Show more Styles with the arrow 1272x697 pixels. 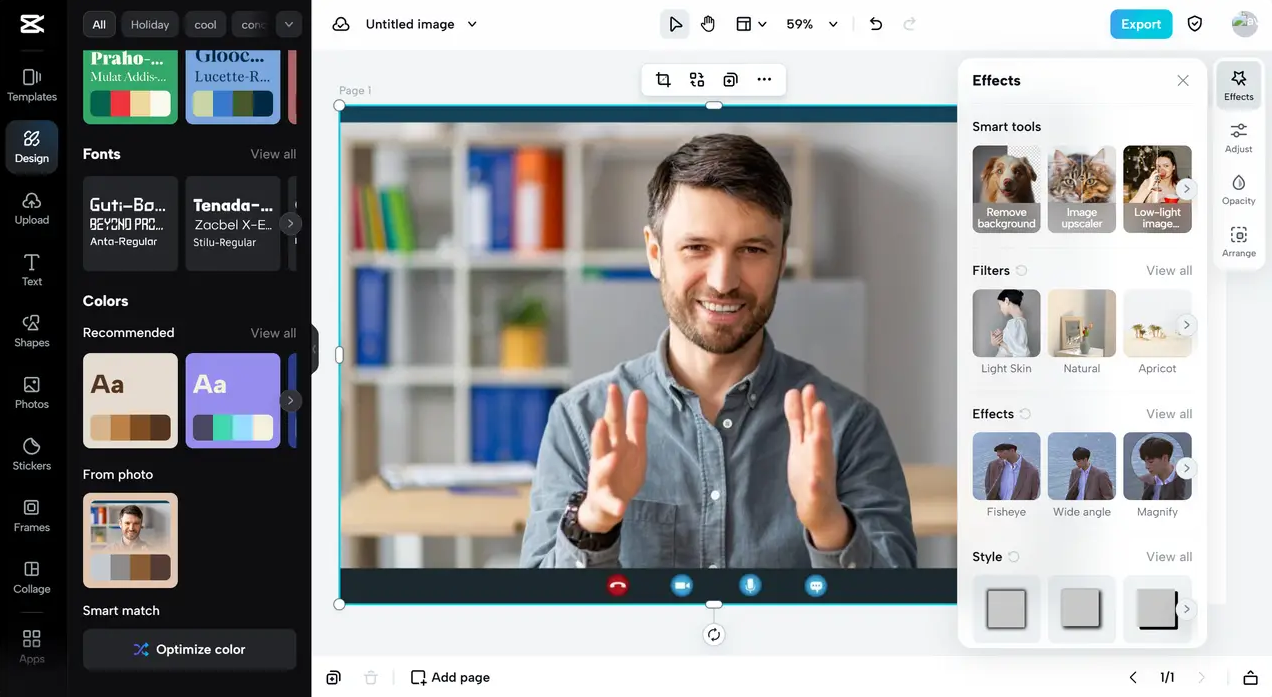pos(1186,608)
